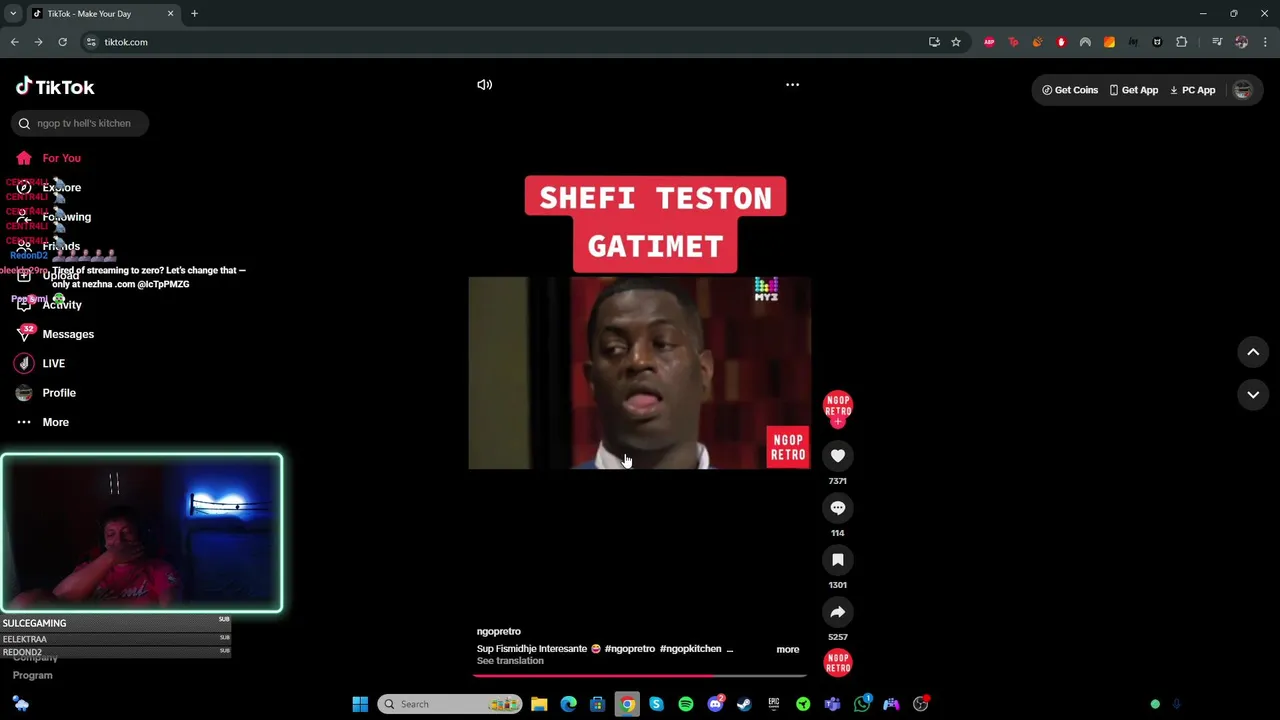Open the Chrome extensions puzzle icon

[x=1181, y=42]
